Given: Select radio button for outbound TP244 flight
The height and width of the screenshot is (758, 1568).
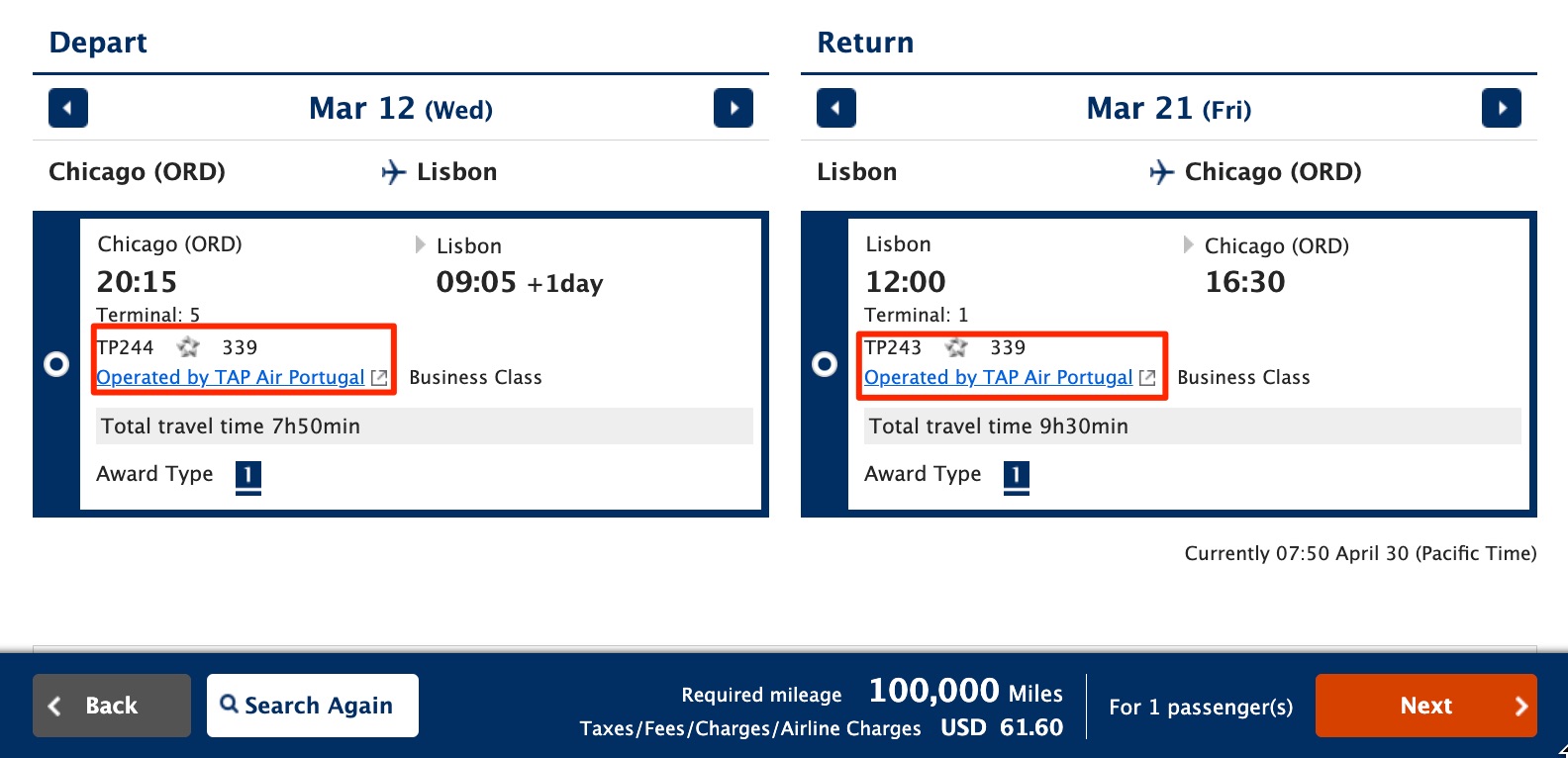Looking at the screenshot, I should (x=56, y=364).
